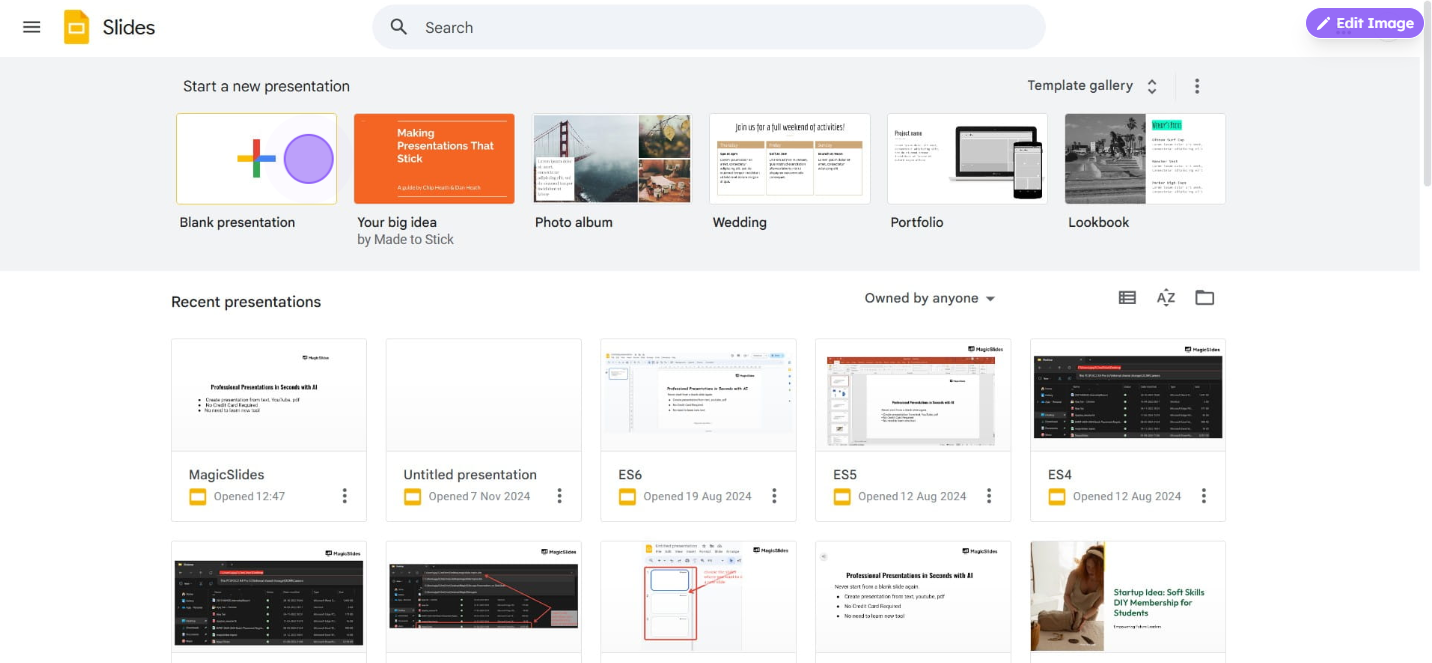Expand the Template gallery
This screenshot has width=1432, height=663.
click(x=1092, y=86)
